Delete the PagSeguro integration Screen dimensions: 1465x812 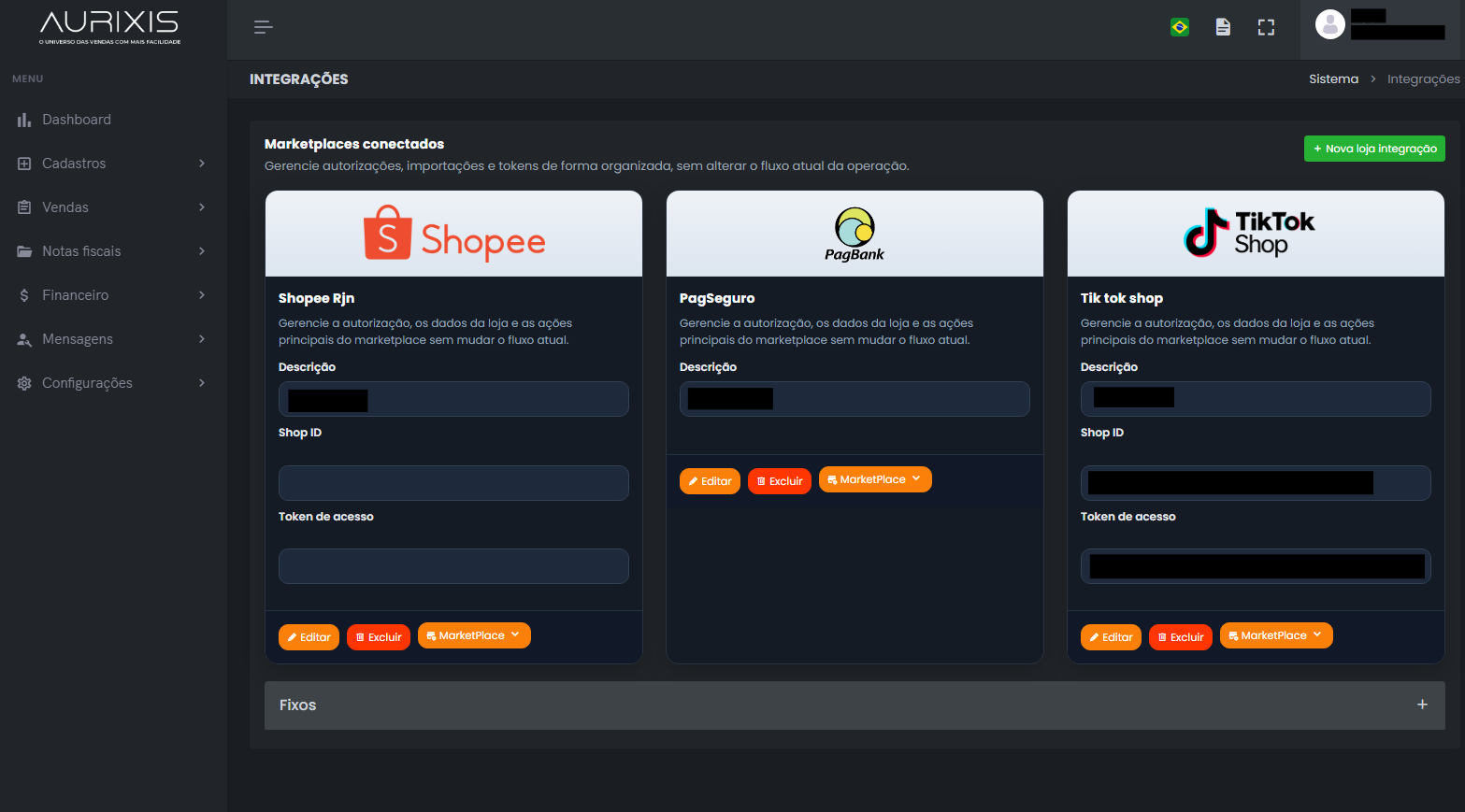click(x=780, y=481)
